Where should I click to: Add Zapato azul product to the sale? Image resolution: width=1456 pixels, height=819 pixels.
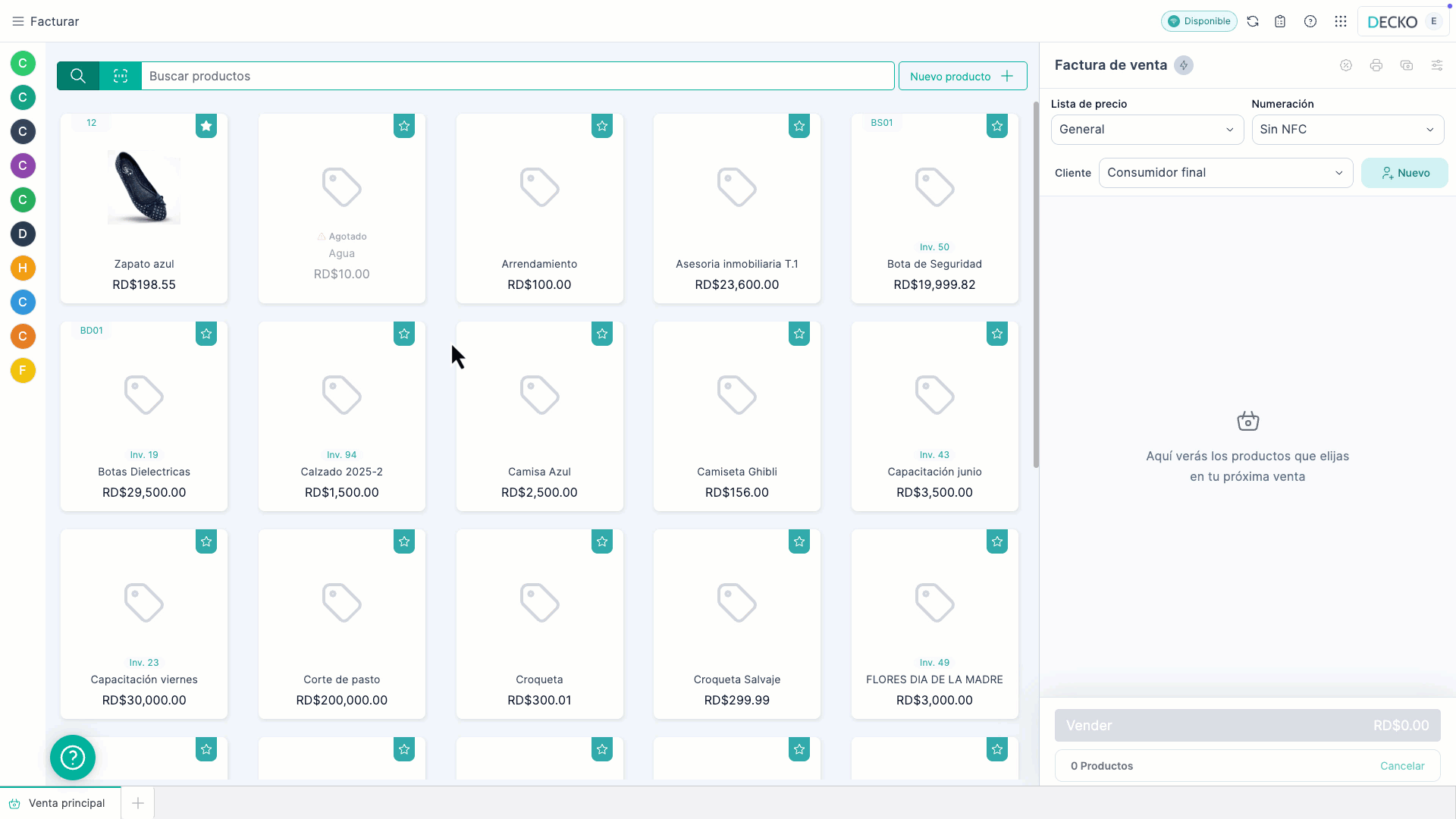click(x=144, y=209)
